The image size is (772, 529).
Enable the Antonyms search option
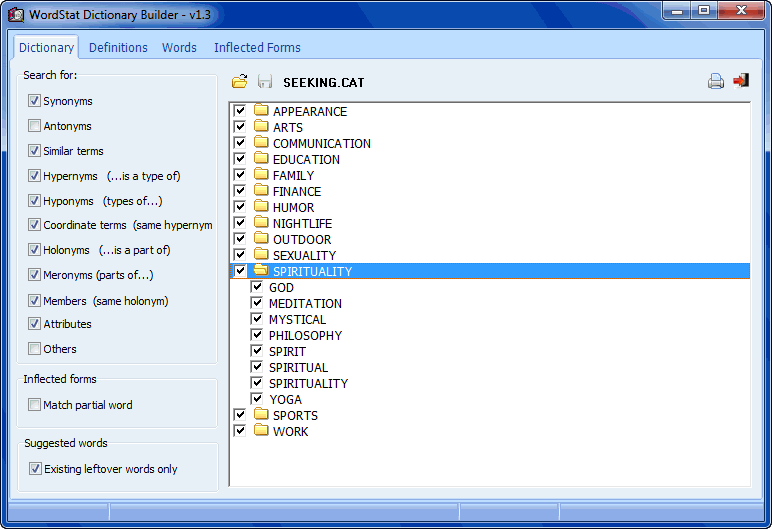34,126
